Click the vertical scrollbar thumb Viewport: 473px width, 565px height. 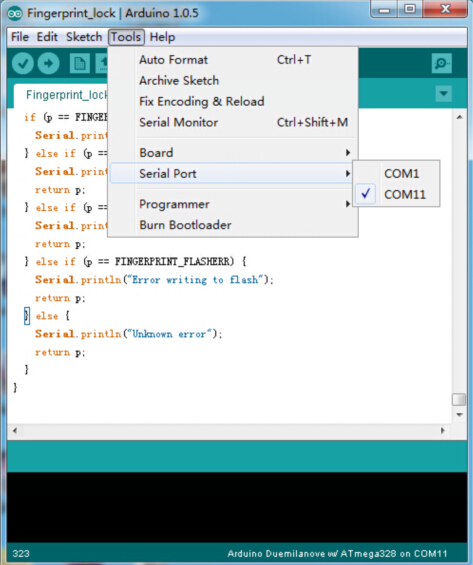click(459, 400)
